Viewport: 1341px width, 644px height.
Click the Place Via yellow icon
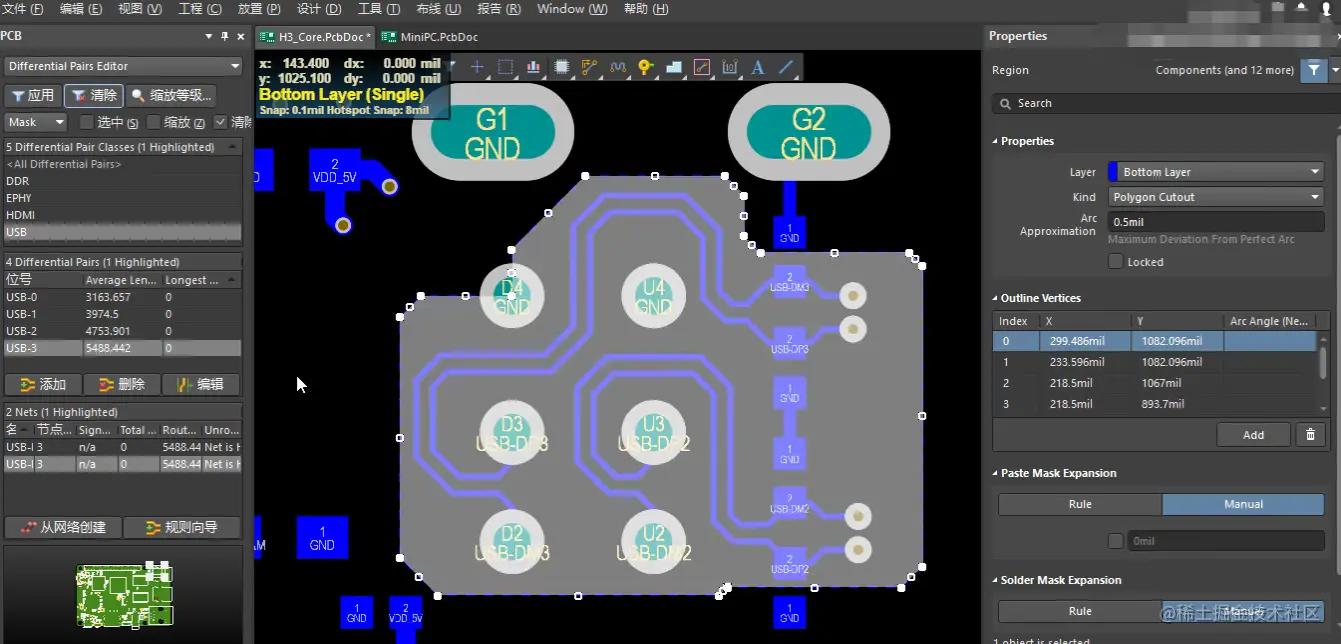tap(645, 67)
